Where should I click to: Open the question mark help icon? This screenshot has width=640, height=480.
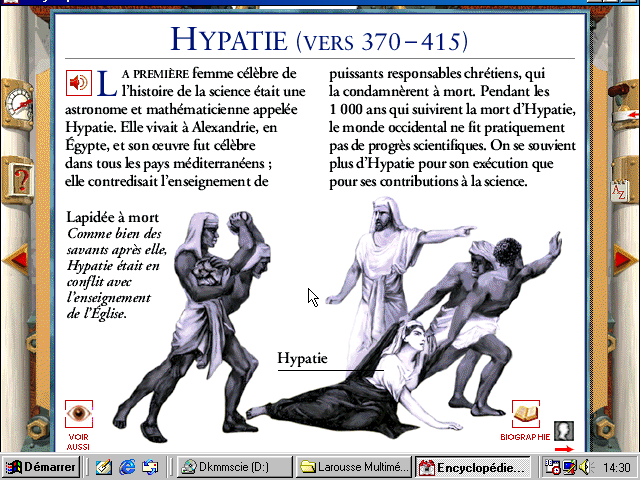click(x=19, y=180)
